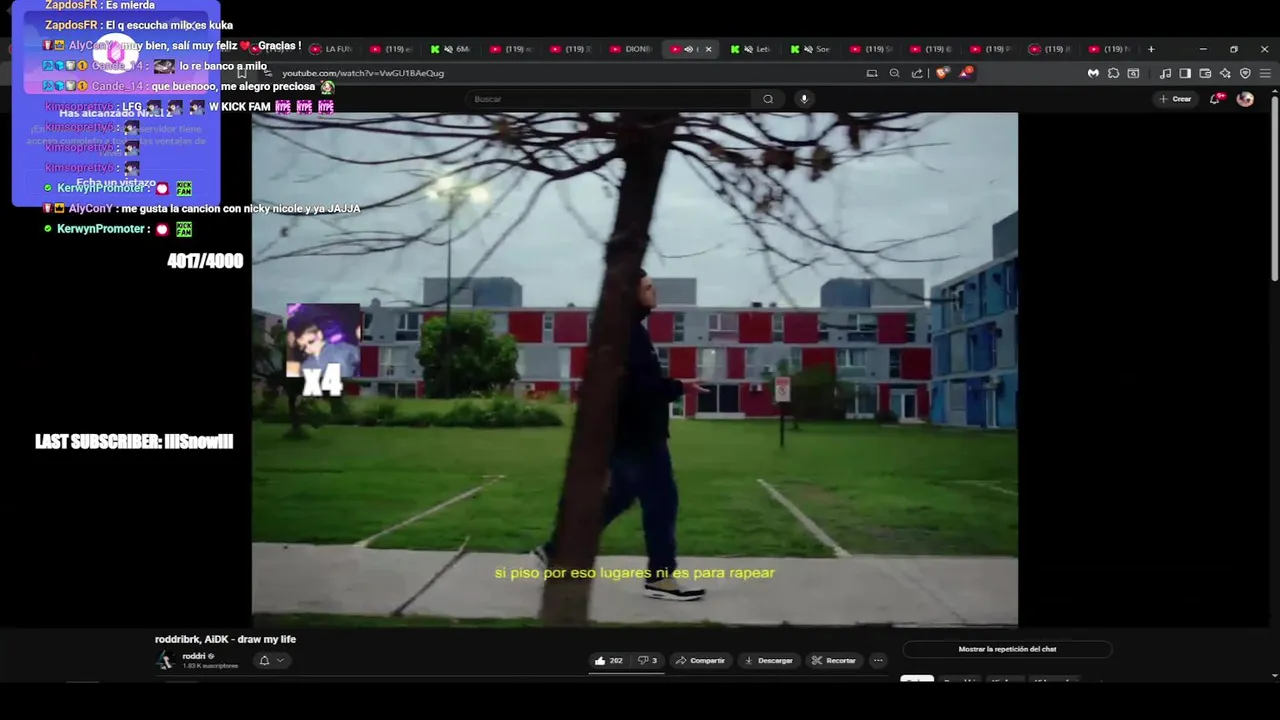The height and width of the screenshot is (720, 1280).
Task: Dislike the video with the thumbs-down button
Action: 647,660
